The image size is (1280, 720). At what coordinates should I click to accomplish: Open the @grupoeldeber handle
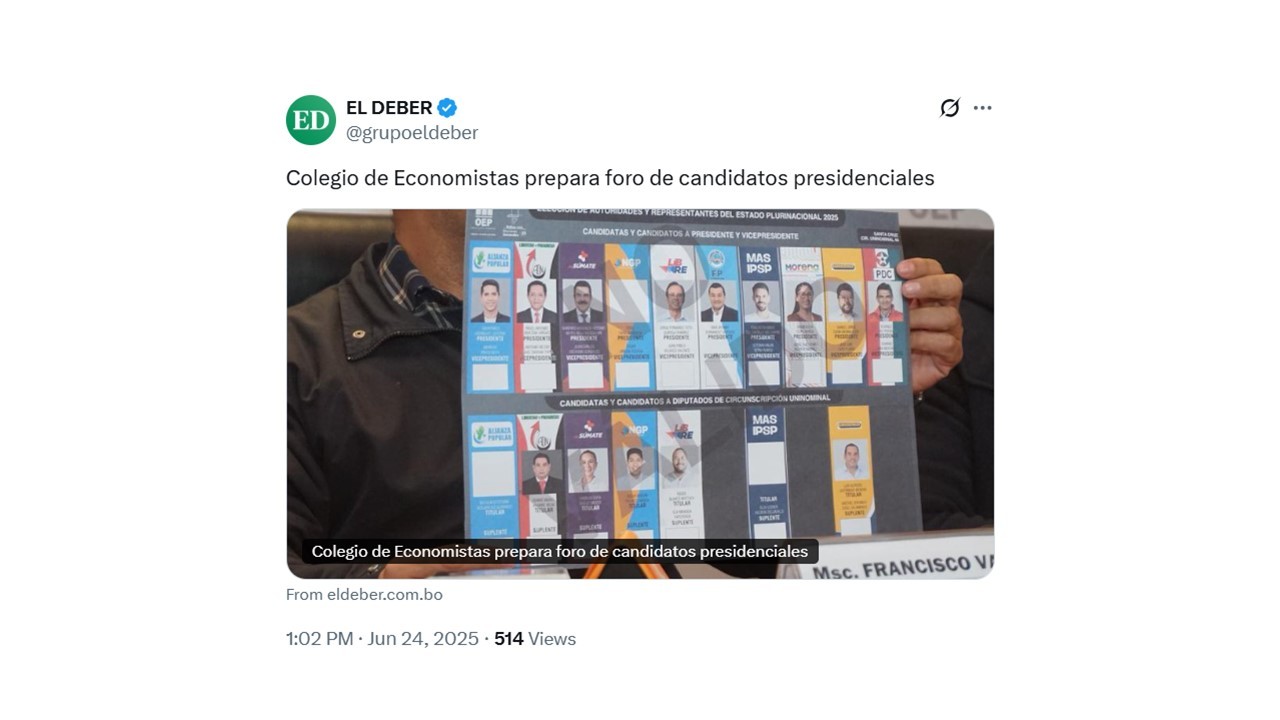[x=412, y=133]
